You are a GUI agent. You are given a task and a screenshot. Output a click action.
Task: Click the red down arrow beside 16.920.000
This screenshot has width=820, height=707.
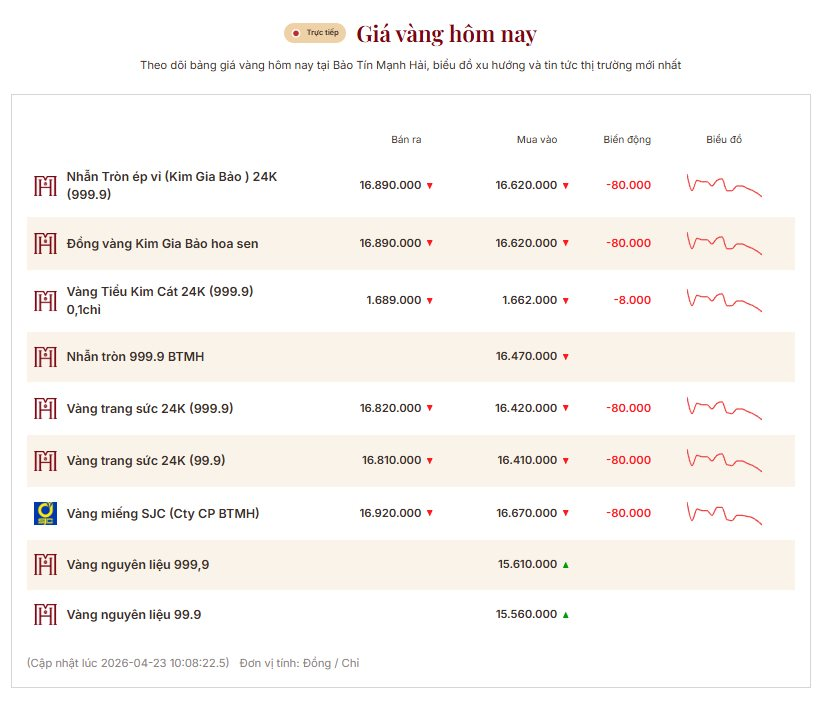pyautogui.click(x=430, y=513)
